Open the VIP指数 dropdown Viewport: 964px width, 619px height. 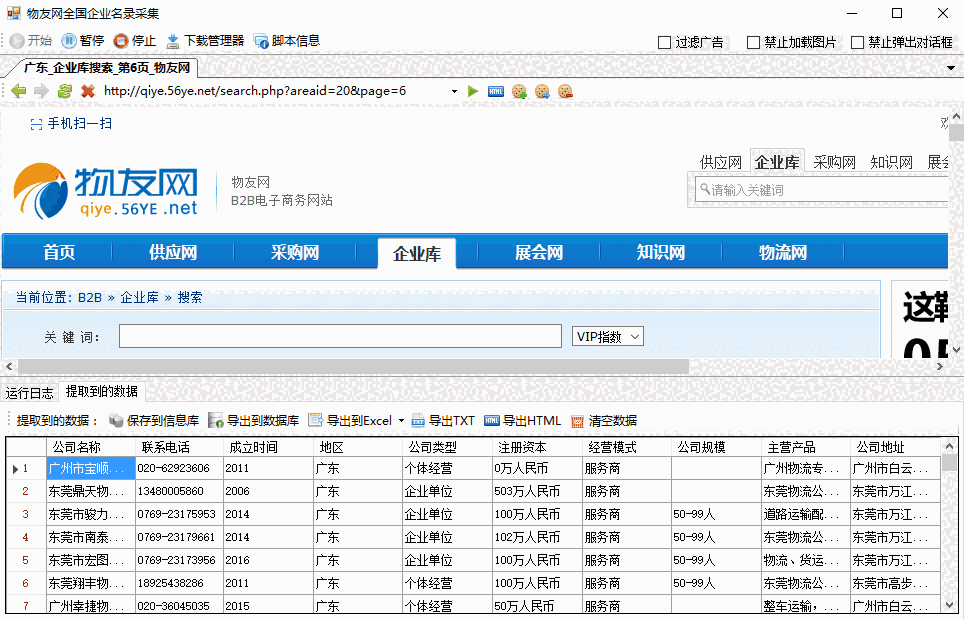point(607,337)
